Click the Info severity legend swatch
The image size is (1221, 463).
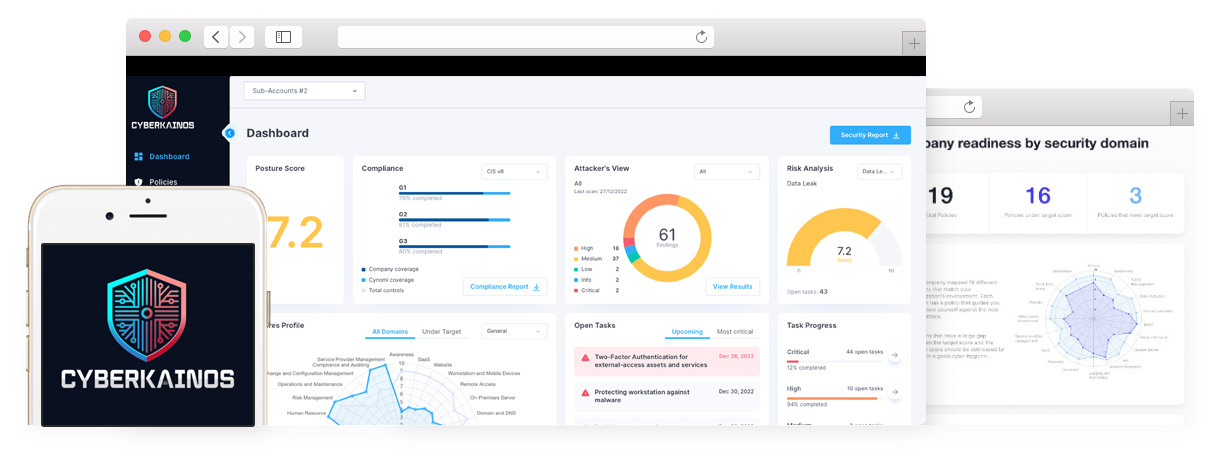coord(576,279)
